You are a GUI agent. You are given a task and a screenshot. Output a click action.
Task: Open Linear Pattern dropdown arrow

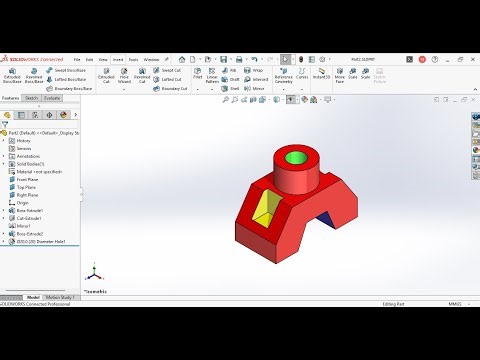point(212,89)
